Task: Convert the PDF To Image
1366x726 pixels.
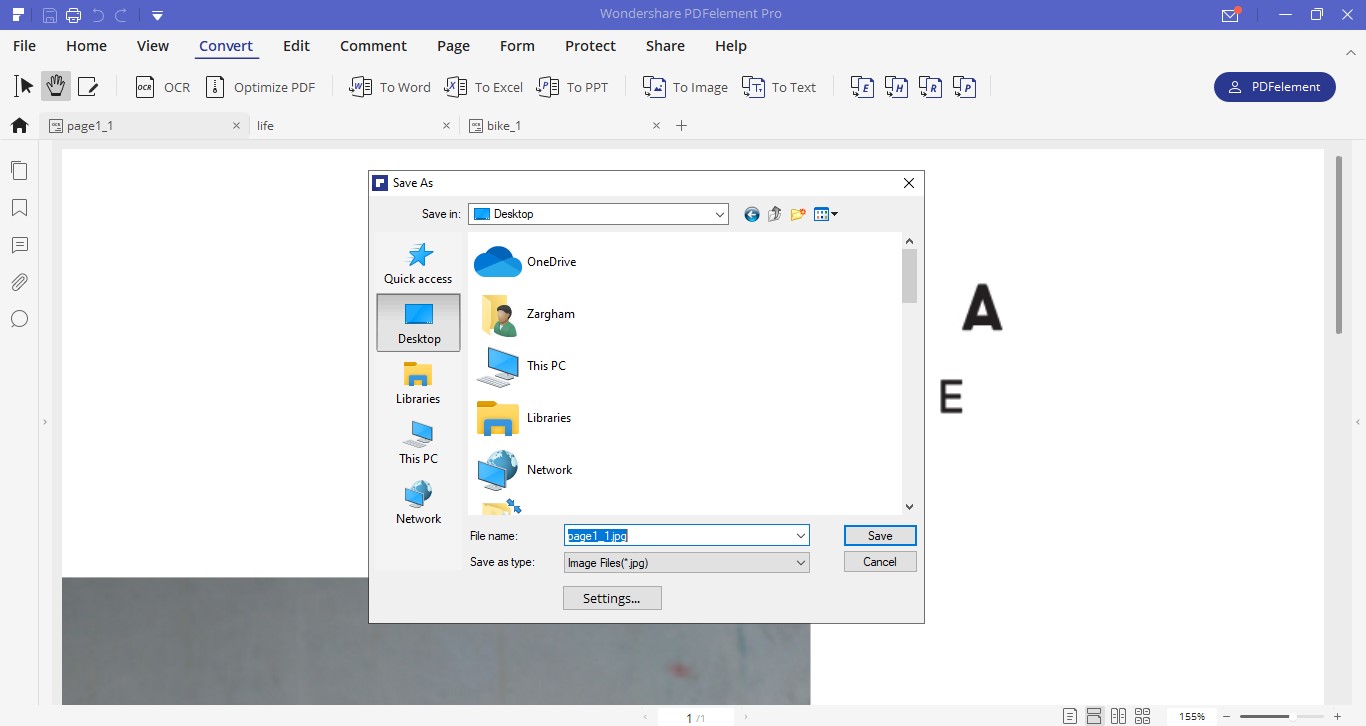Action: point(685,87)
